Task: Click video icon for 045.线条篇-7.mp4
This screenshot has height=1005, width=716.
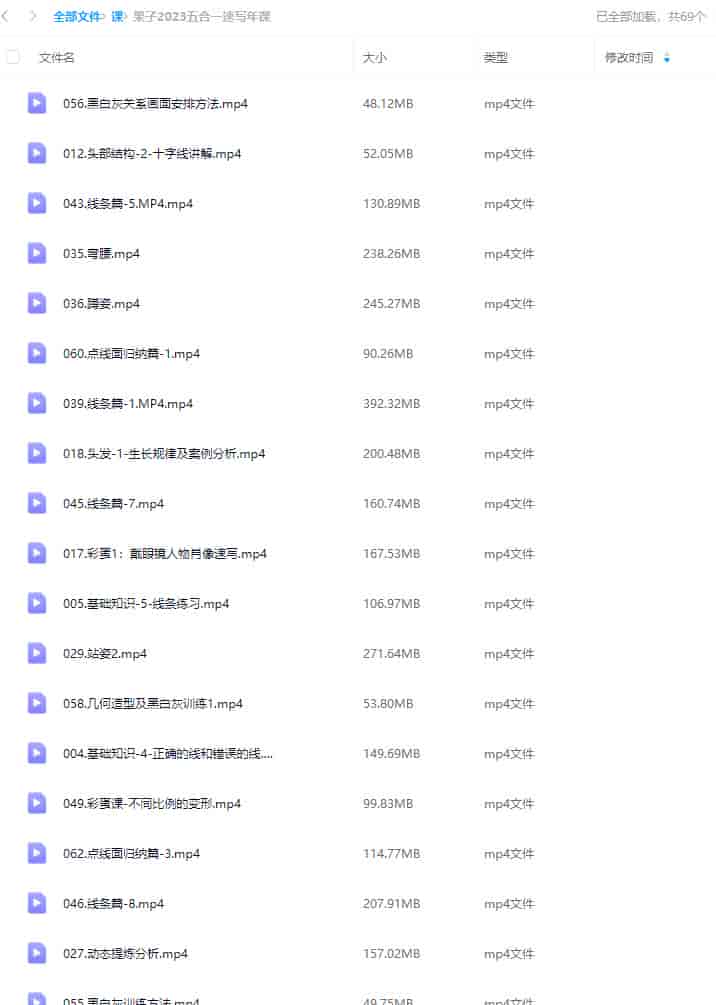Action: (37, 503)
